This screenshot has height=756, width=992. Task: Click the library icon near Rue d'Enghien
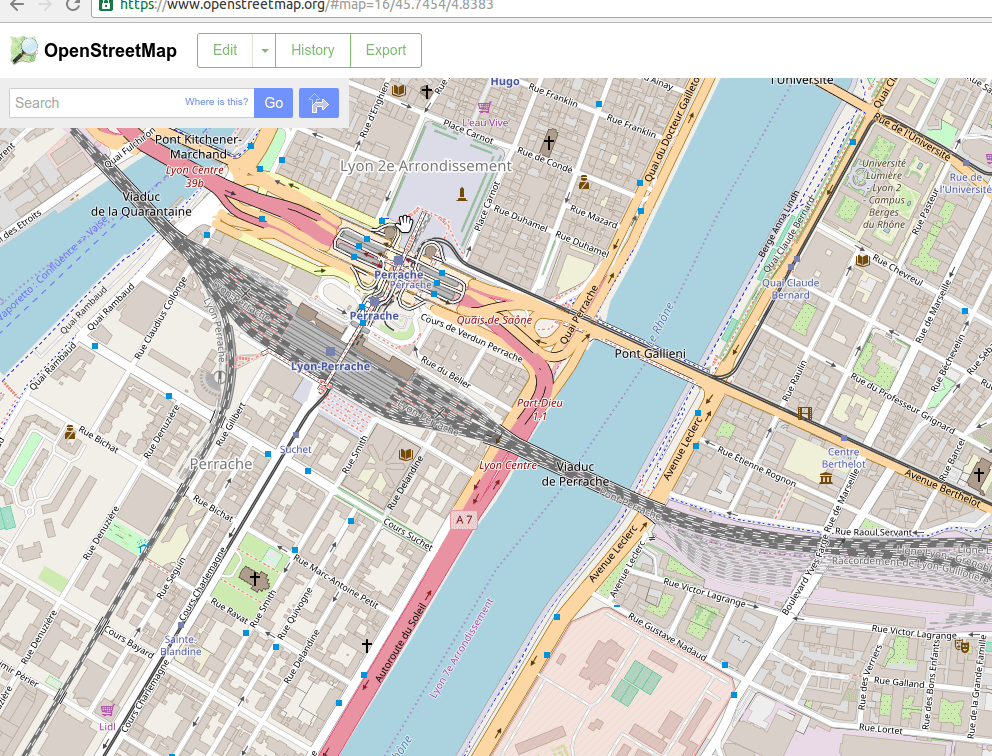[399, 90]
